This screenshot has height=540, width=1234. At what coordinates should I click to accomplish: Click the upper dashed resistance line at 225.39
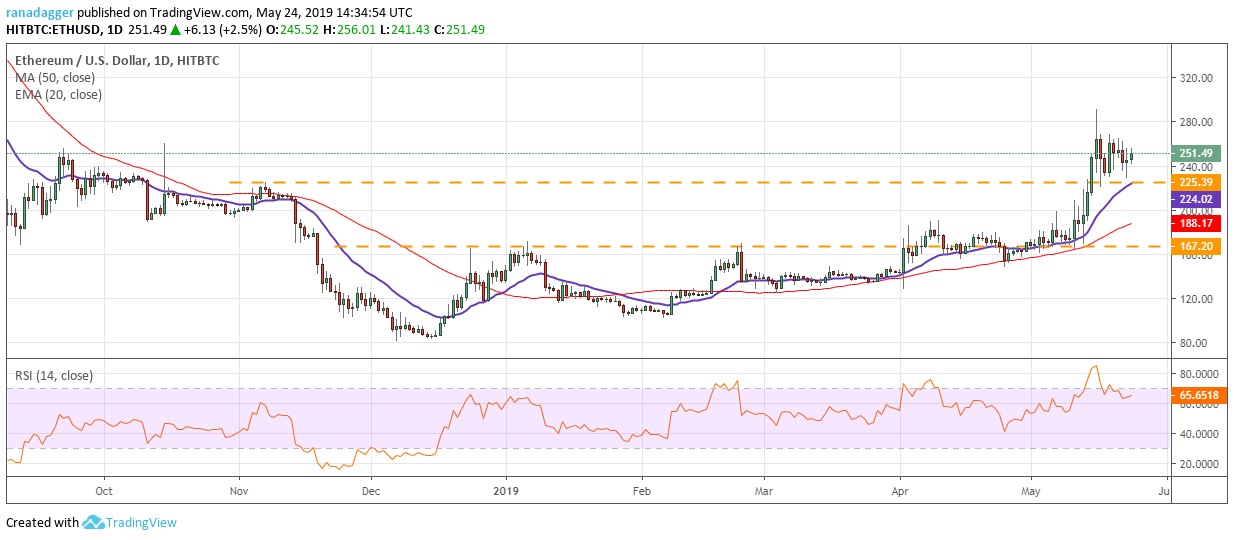700,182
